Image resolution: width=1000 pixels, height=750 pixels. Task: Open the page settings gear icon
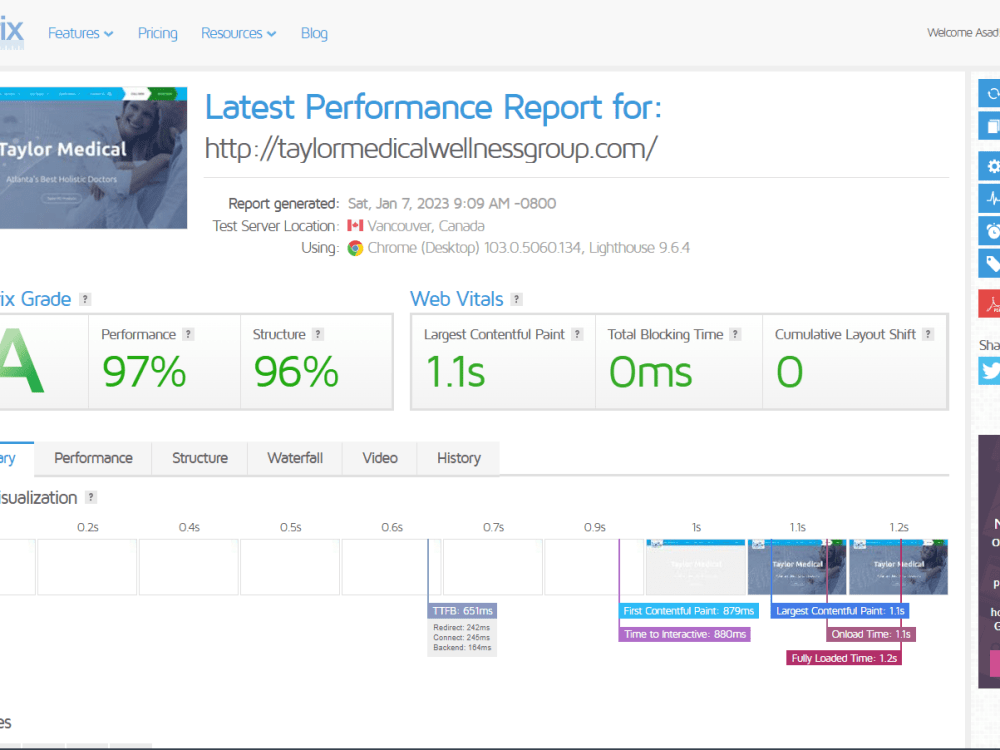click(x=990, y=166)
